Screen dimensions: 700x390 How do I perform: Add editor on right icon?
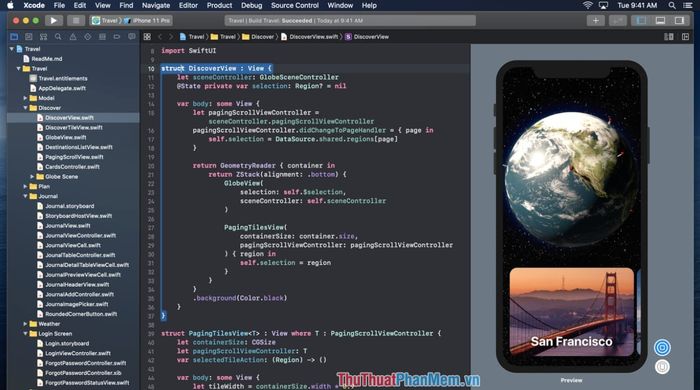[685, 37]
